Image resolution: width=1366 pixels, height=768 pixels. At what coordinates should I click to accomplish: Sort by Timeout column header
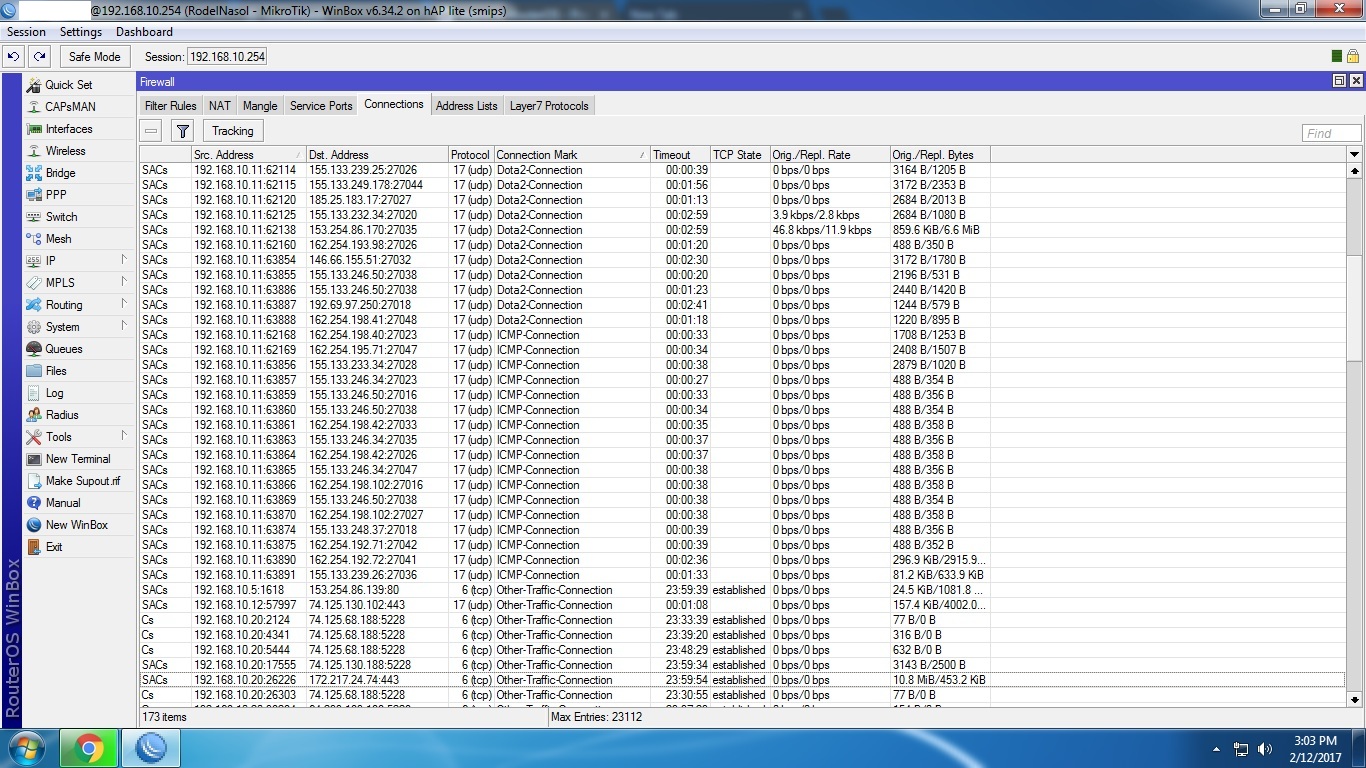(679, 155)
